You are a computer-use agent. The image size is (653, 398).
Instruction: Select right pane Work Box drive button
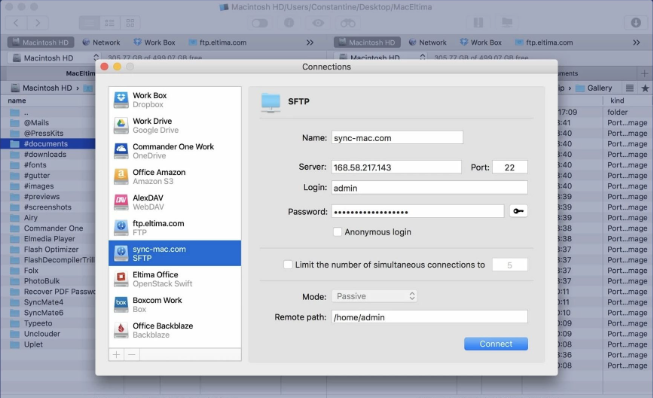pos(481,42)
